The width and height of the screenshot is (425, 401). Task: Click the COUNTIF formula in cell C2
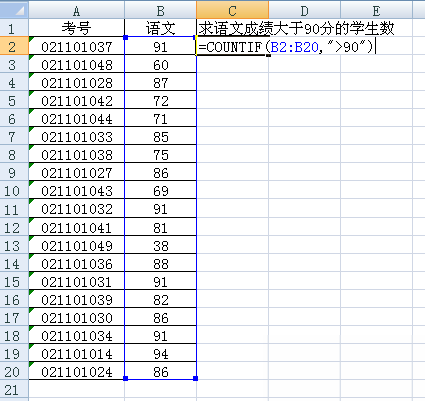287,46
